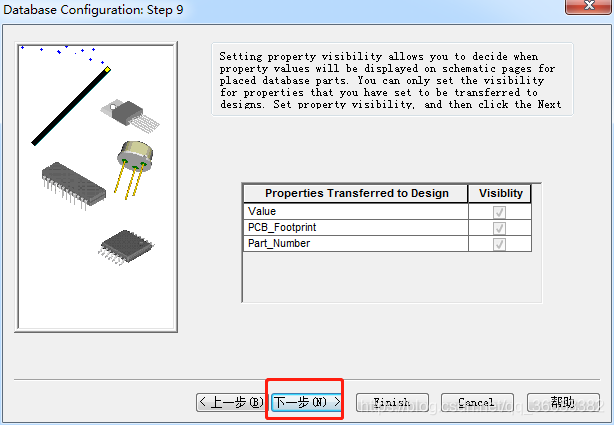The width and height of the screenshot is (614, 425).
Task: Click the property visibility description text
Action: 390,81
